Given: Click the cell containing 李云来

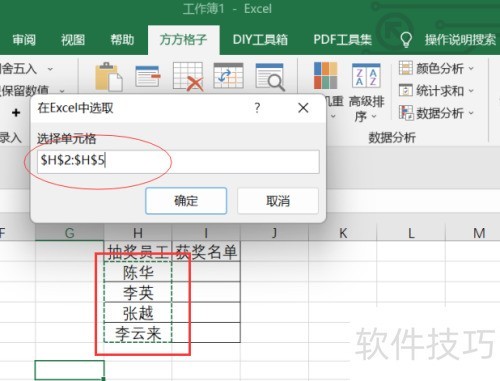Looking at the screenshot, I should coord(138,333).
